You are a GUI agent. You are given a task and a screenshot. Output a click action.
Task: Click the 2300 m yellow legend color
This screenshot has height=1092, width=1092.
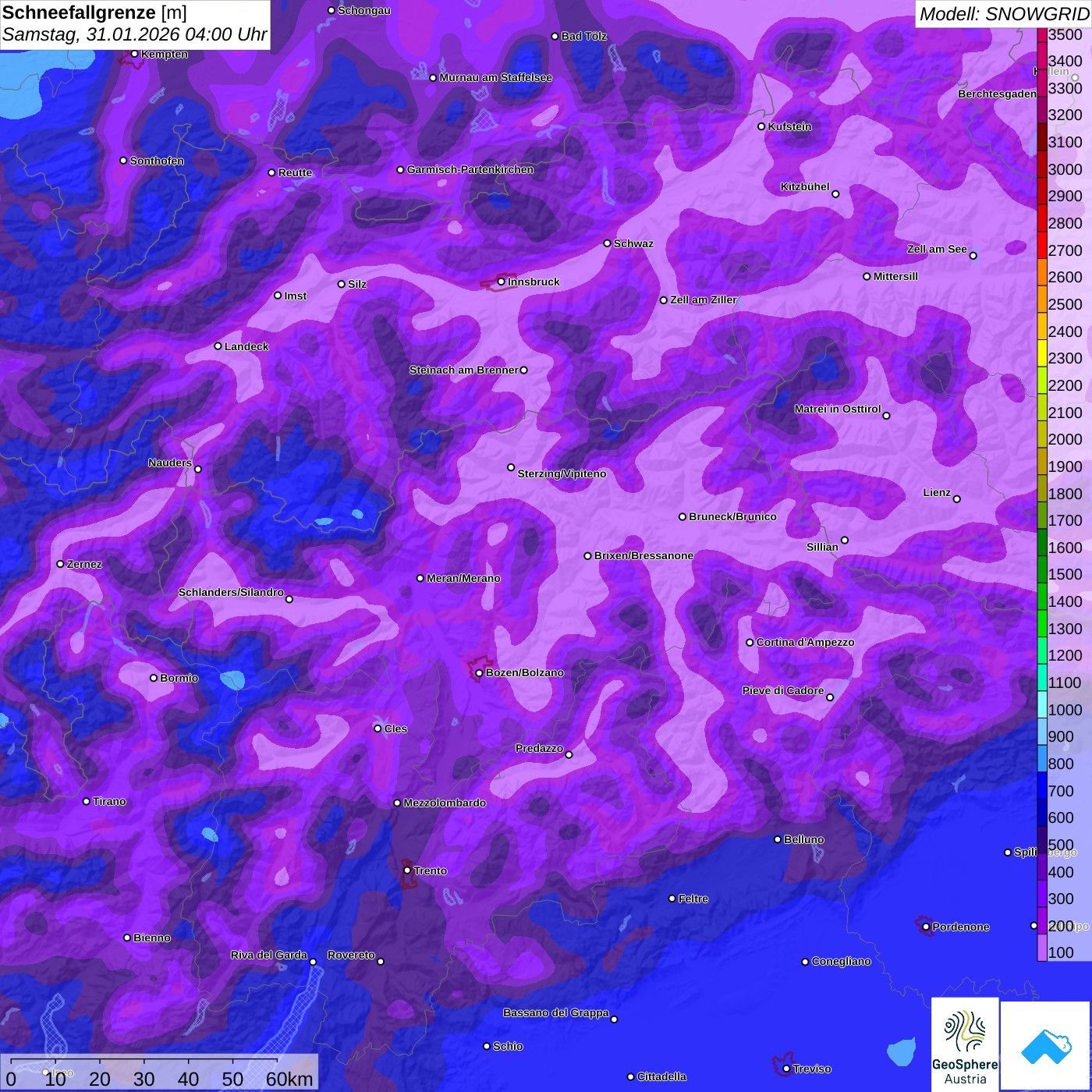[x=1042, y=353]
